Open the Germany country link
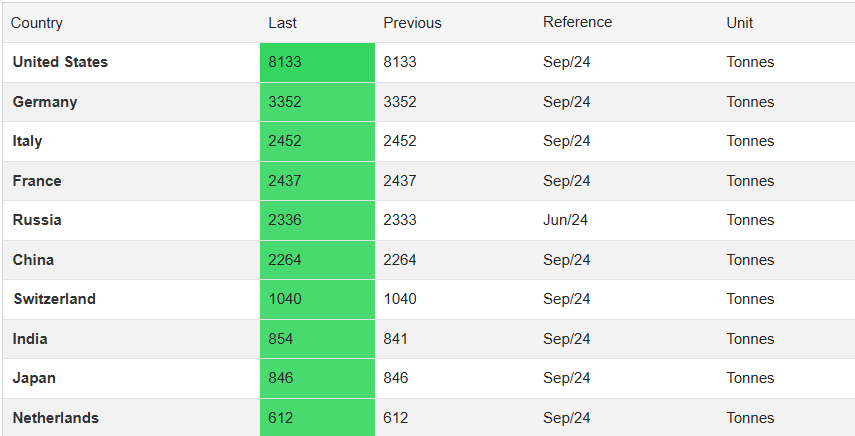 coord(45,102)
